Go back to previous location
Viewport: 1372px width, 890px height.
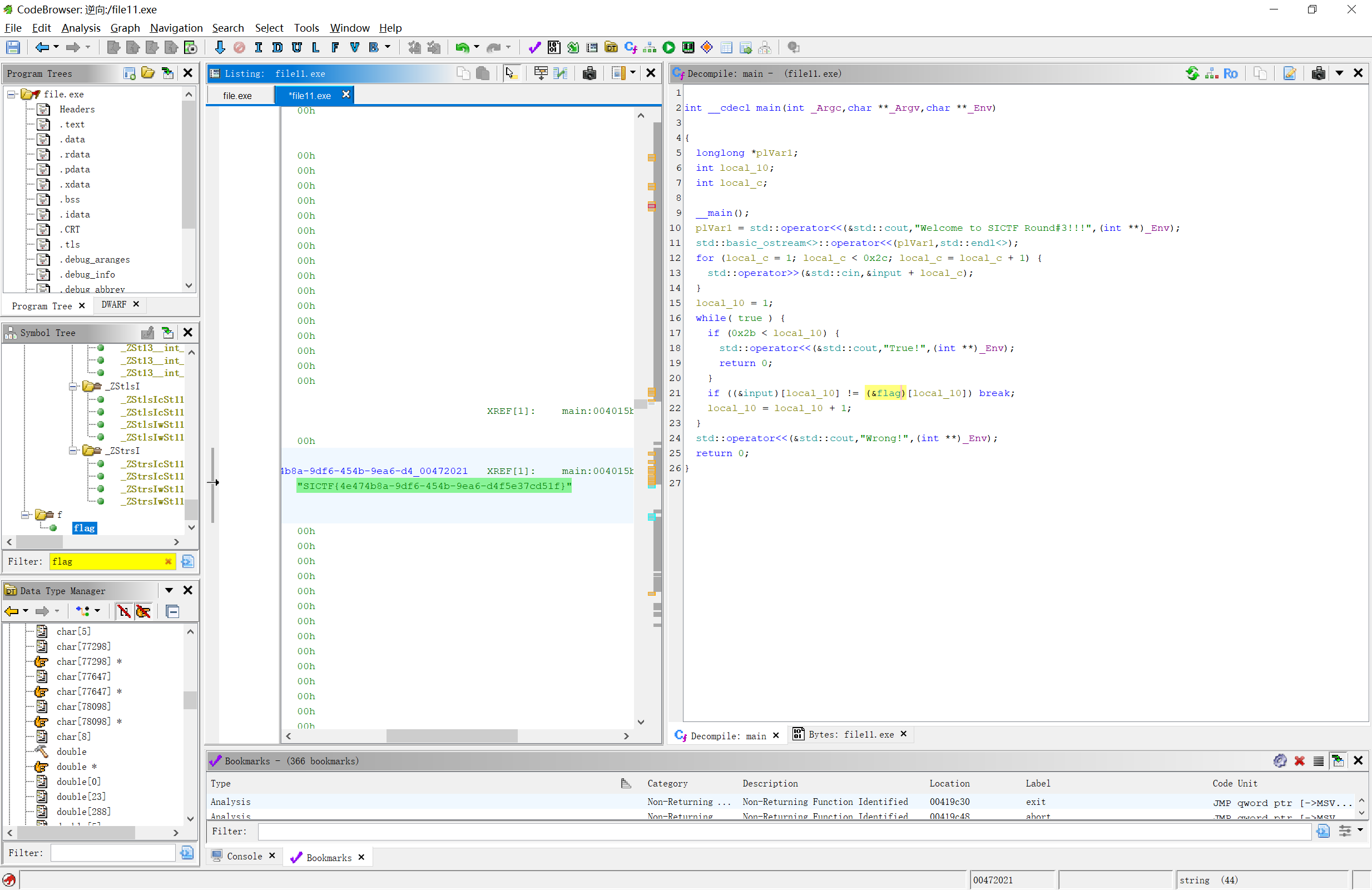tap(42, 48)
